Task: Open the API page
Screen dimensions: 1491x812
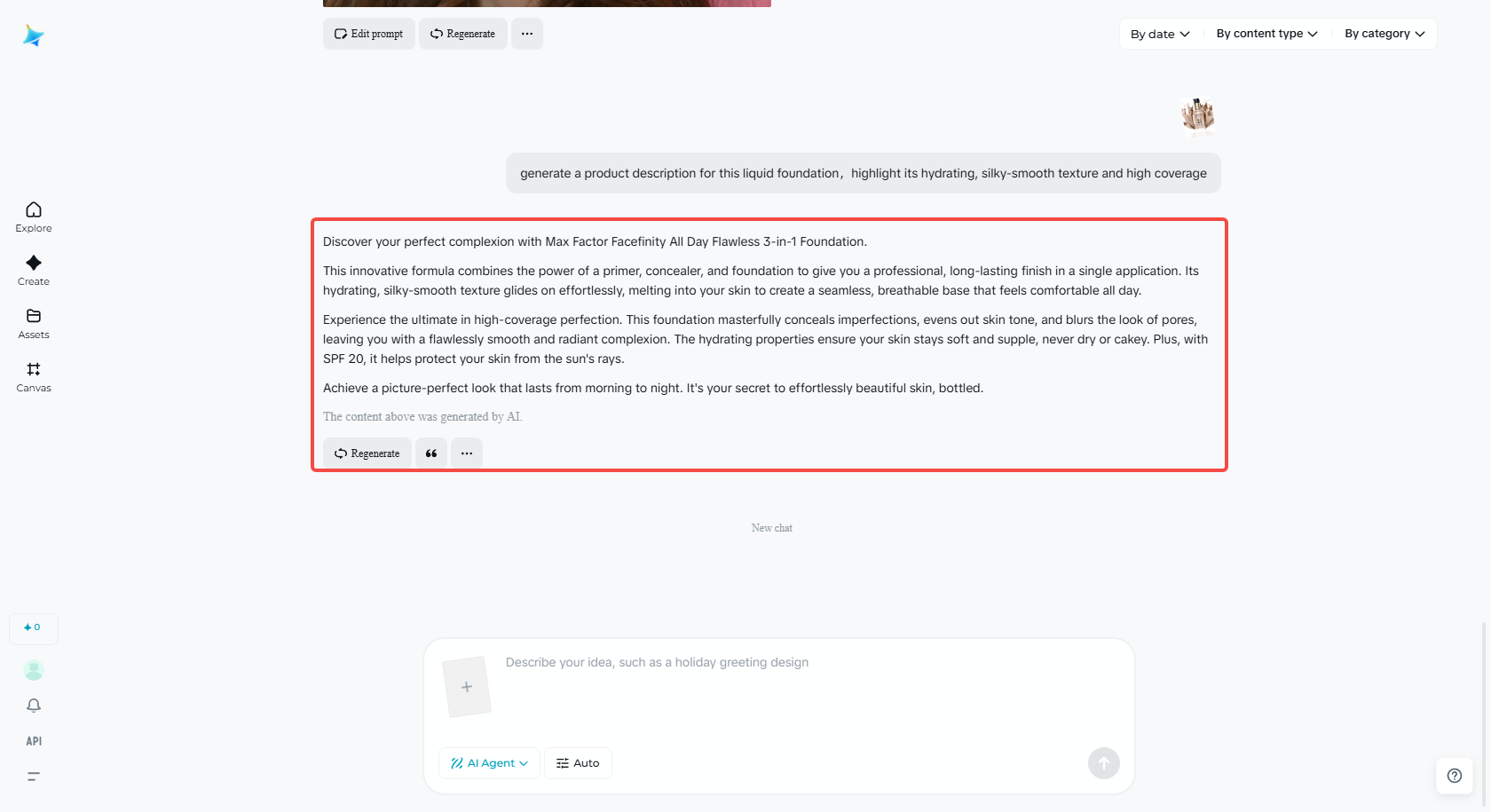Action: pos(34,741)
